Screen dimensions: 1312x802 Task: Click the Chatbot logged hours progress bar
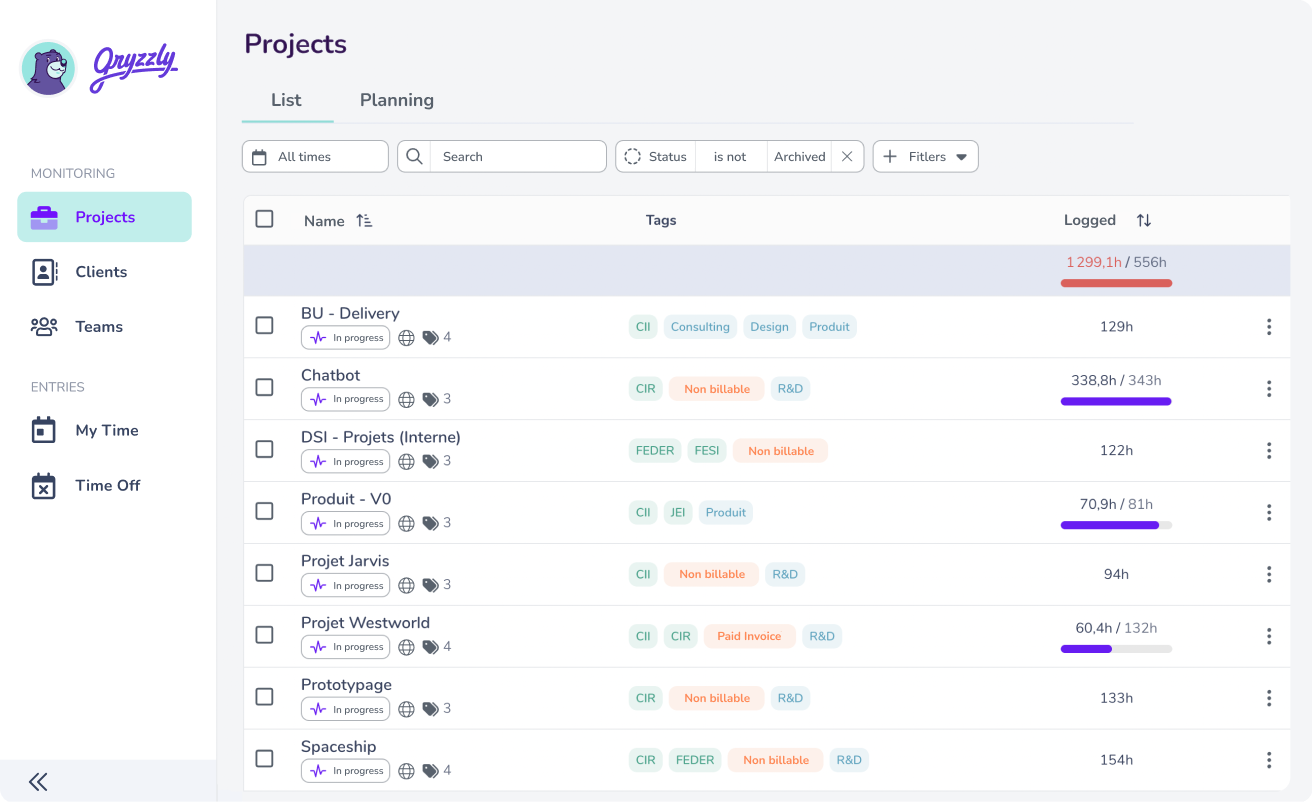1115,401
